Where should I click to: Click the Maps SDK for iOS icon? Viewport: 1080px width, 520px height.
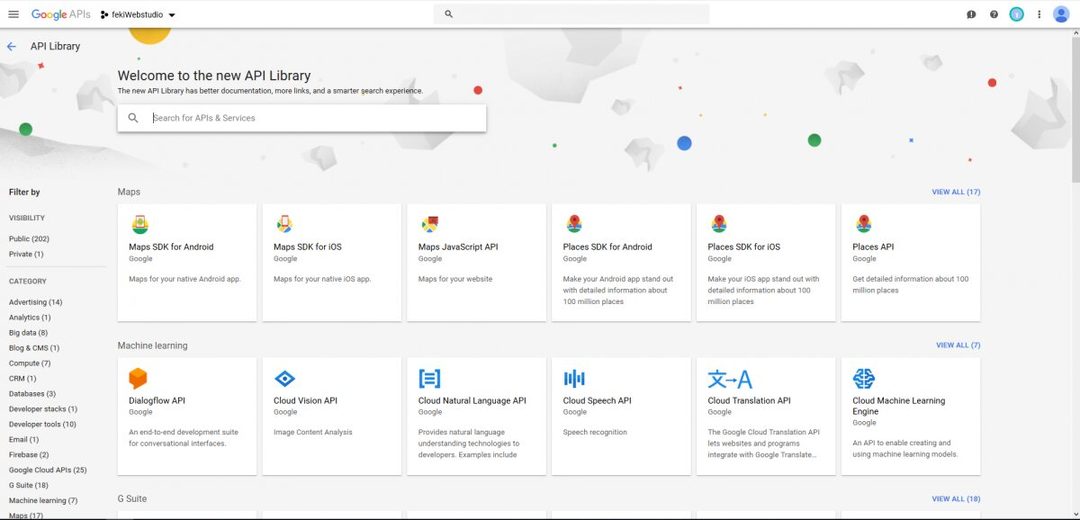click(284, 225)
